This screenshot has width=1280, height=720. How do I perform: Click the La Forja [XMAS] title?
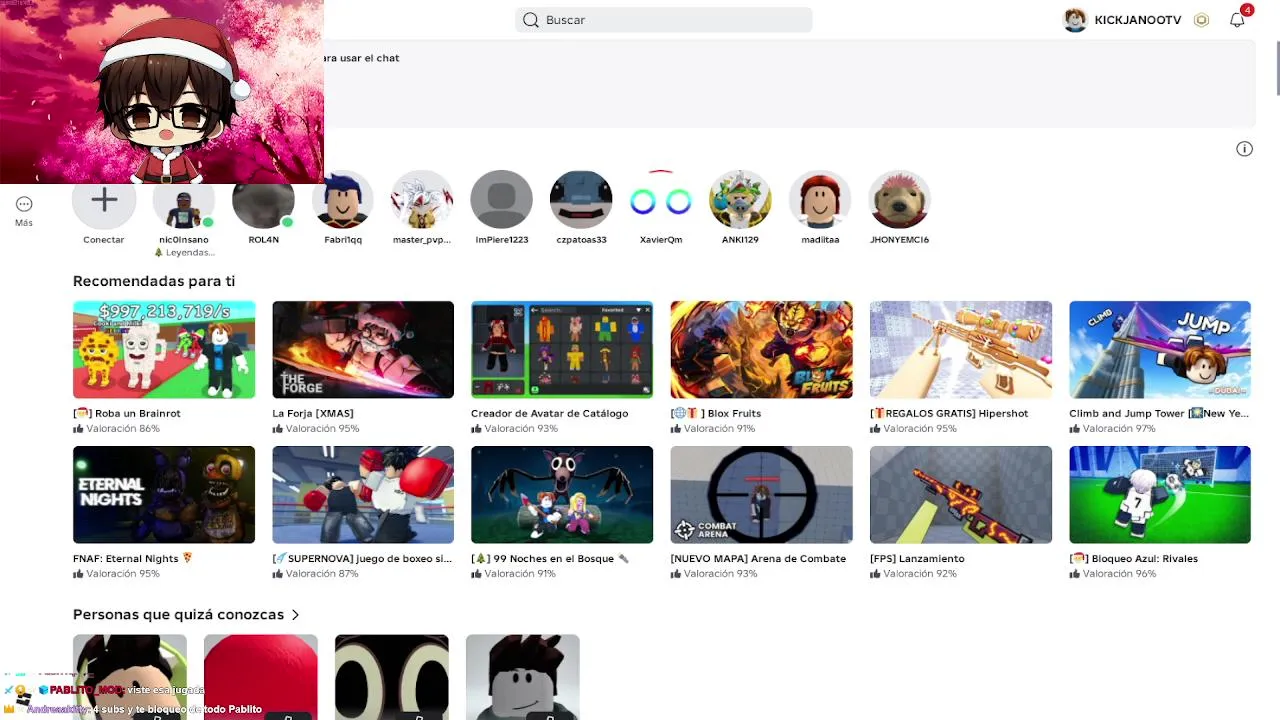313,413
